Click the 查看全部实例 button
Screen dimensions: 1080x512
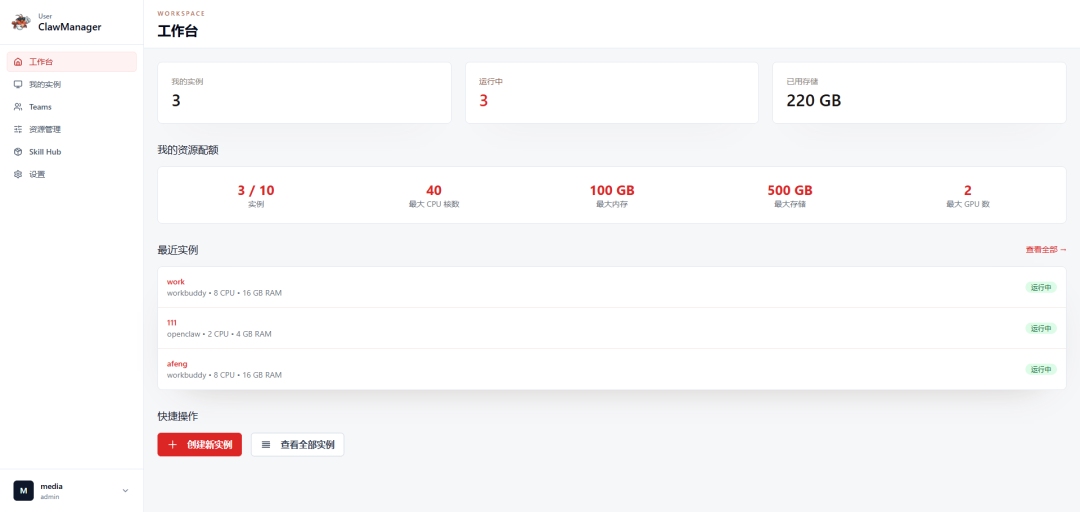point(298,444)
